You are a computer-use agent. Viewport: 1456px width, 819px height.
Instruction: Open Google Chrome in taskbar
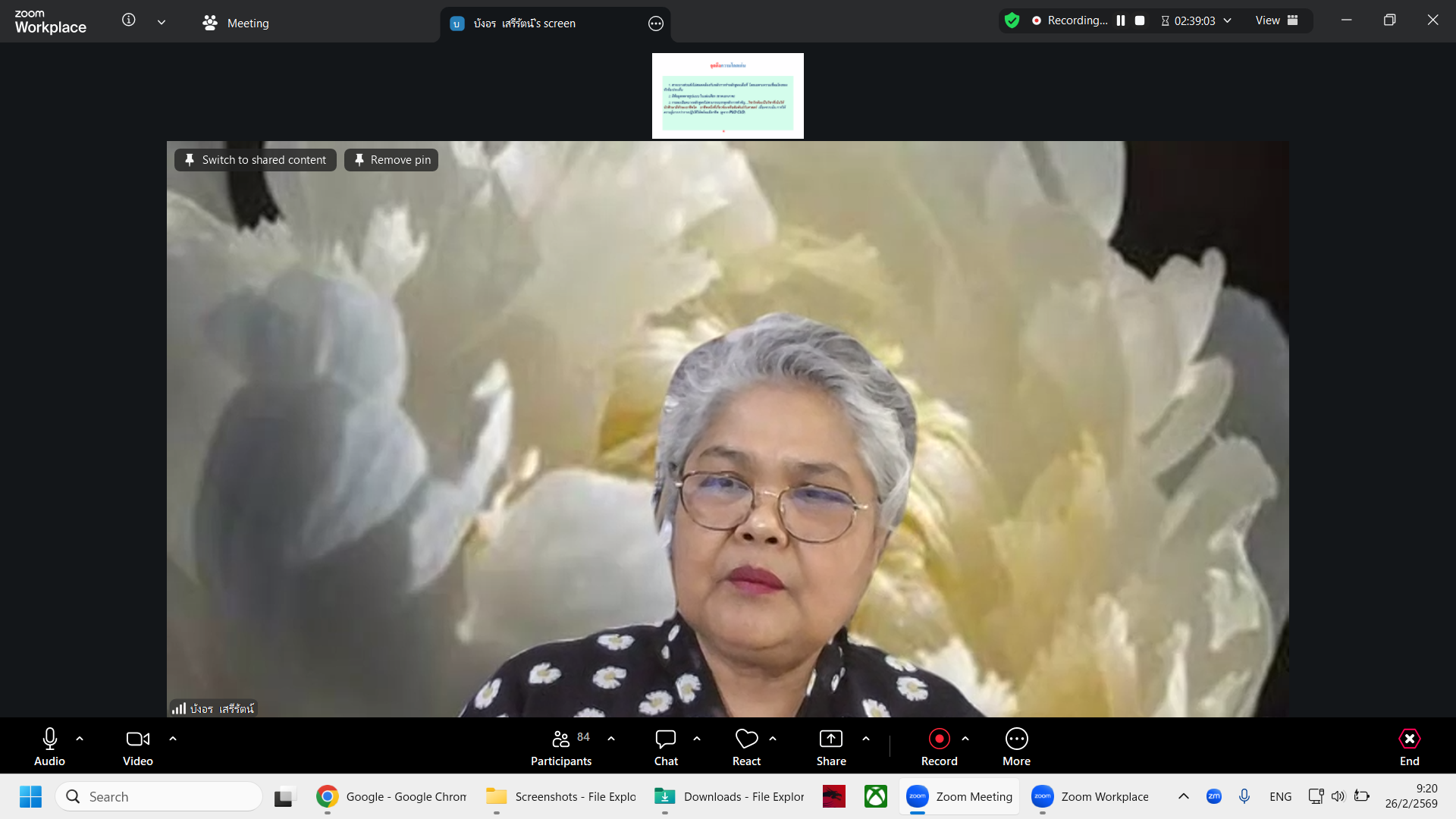coord(391,796)
